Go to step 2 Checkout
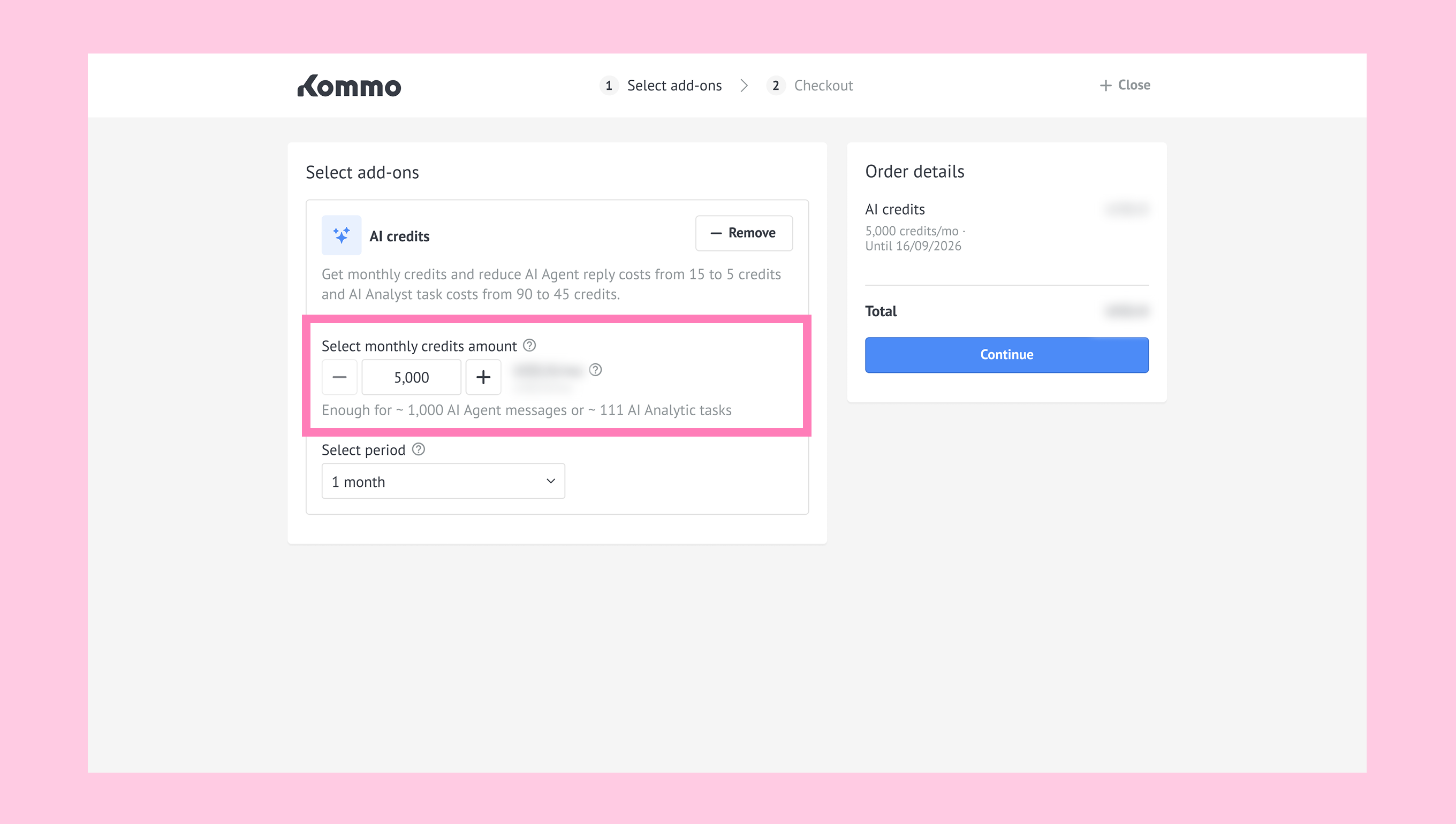Image resolution: width=1456 pixels, height=824 pixels. click(809, 86)
